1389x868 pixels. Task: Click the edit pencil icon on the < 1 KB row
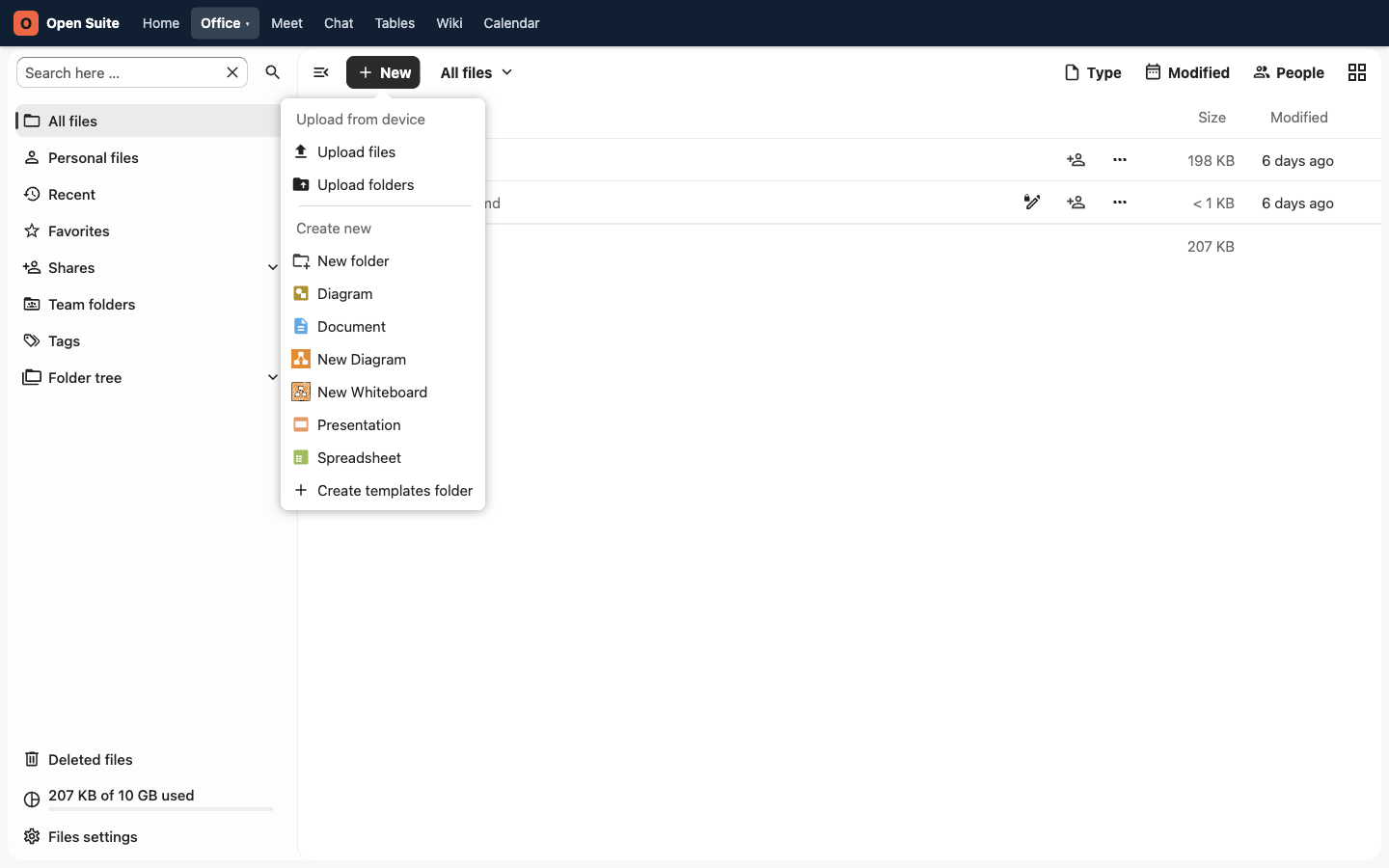coord(1032,203)
